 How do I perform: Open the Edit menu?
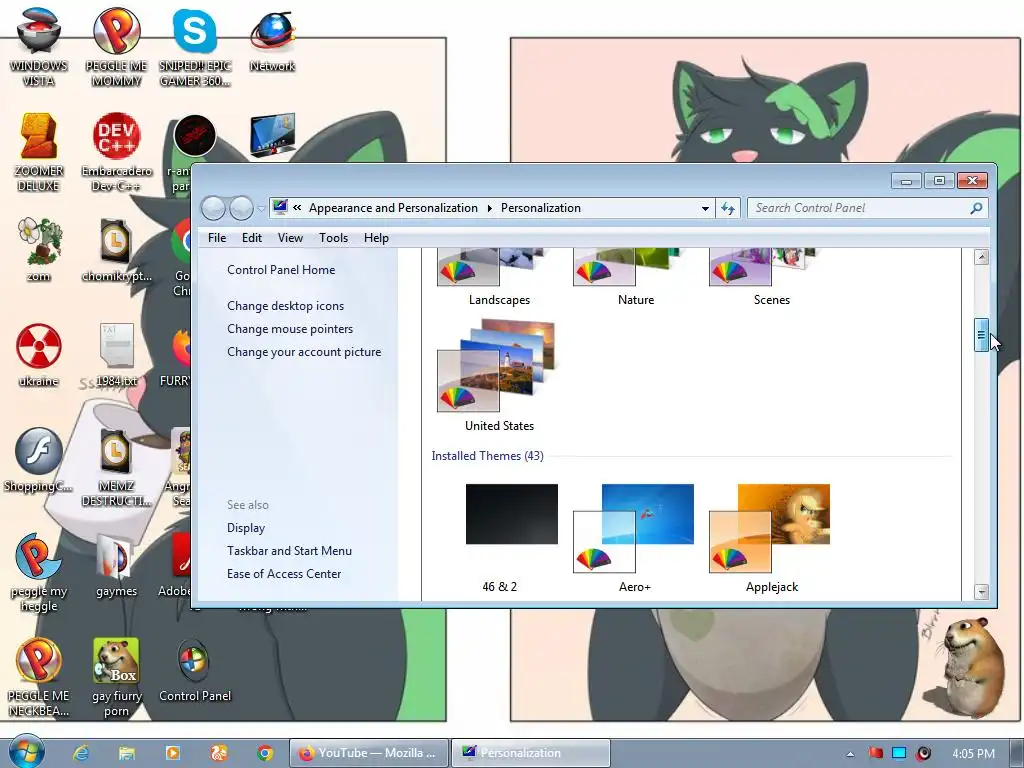click(251, 238)
